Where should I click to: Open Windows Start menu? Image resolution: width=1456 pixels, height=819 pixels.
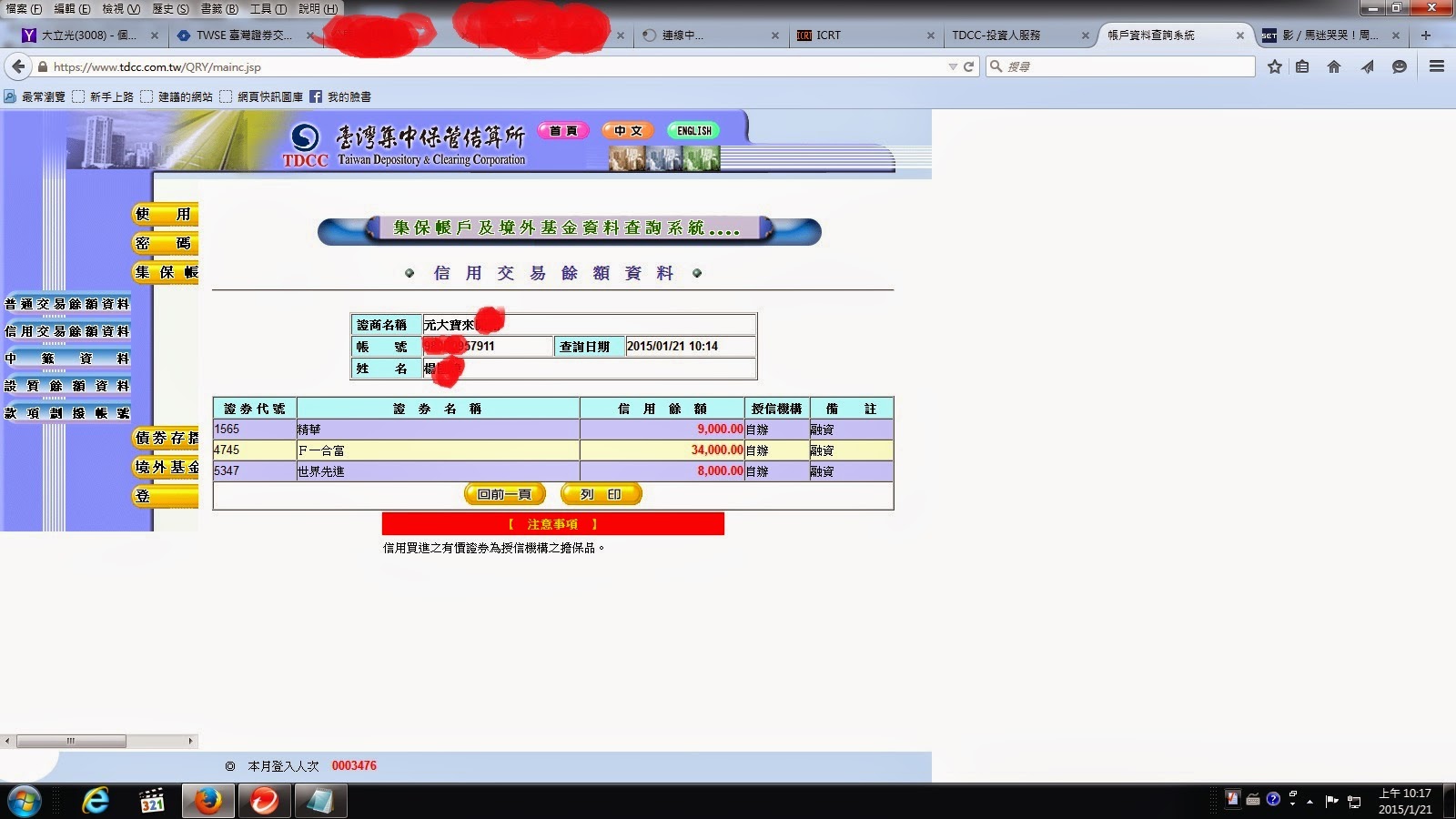(25, 802)
